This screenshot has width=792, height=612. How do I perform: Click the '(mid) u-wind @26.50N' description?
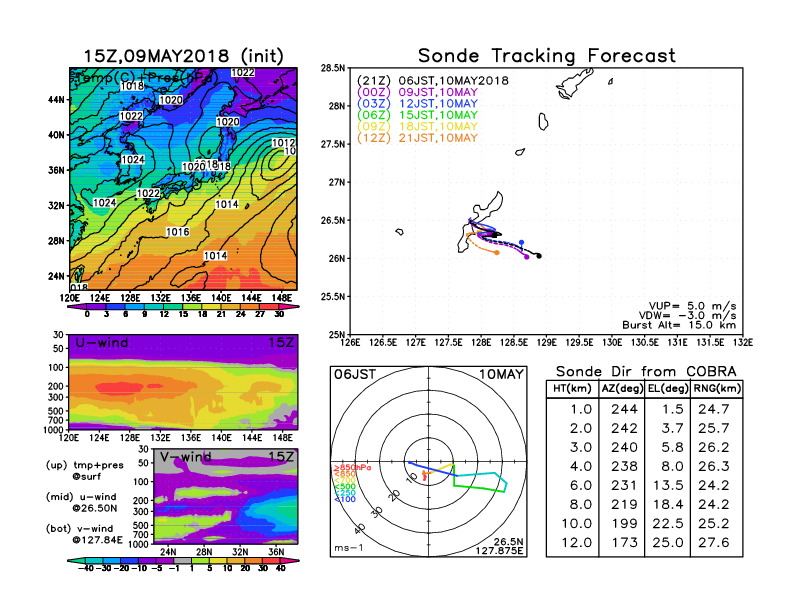(x=81, y=502)
